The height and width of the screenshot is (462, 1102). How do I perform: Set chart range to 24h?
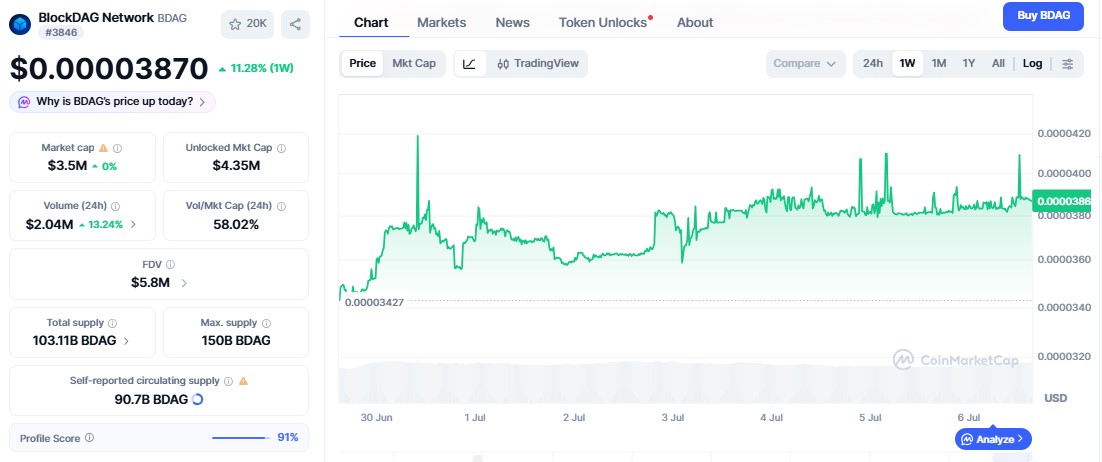[873, 63]
